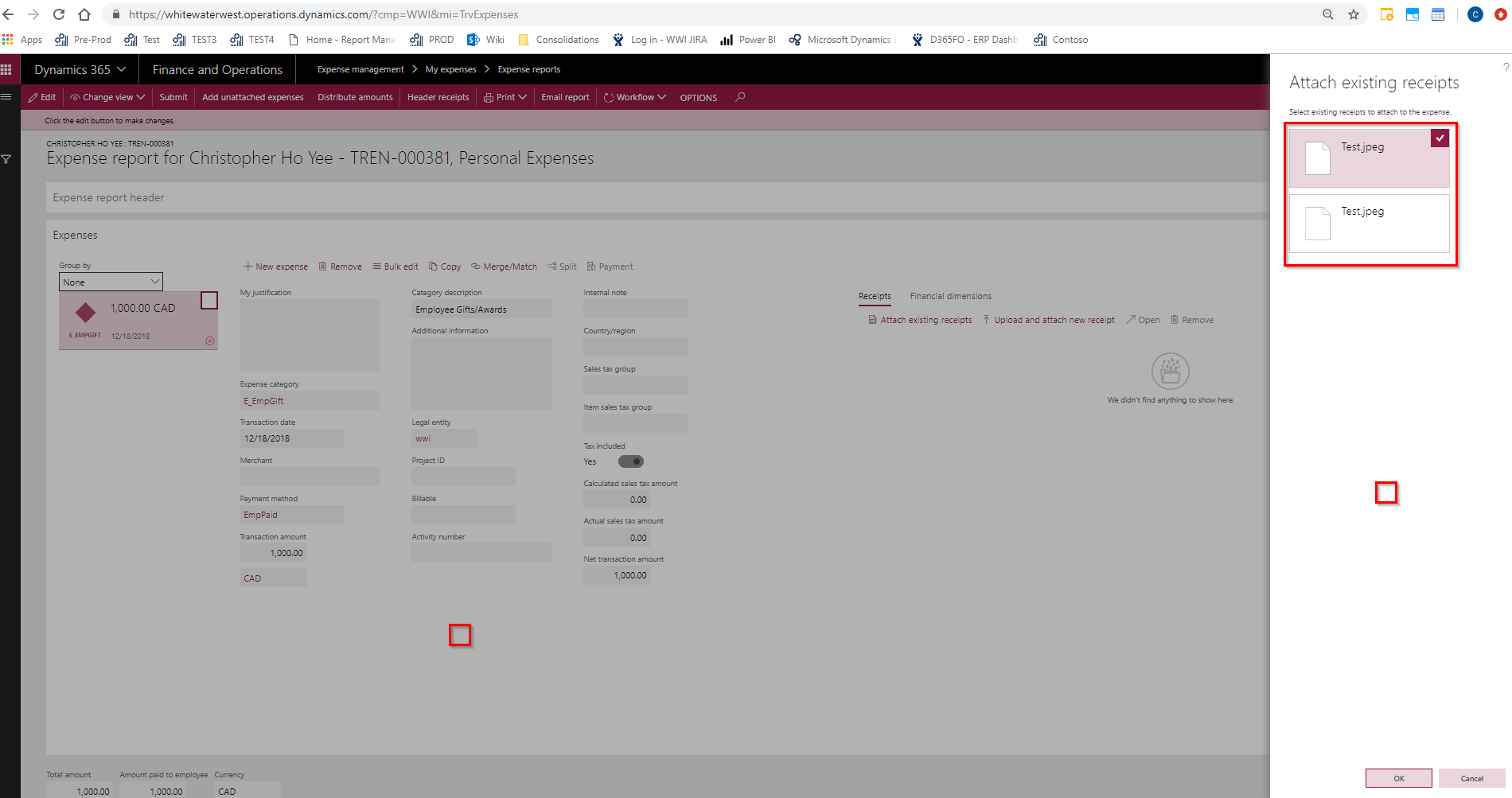Go back in the browser
1512x798 pixels.
point(9,14)
